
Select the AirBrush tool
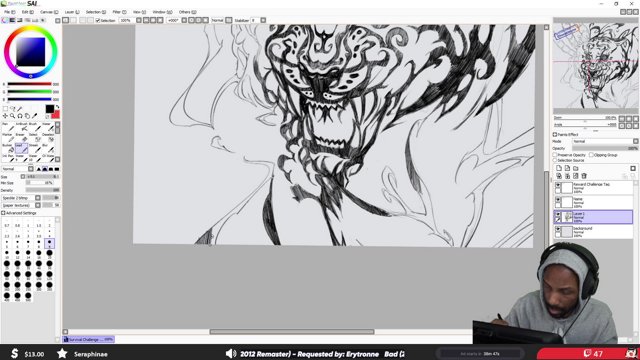[x=21, y=128]
